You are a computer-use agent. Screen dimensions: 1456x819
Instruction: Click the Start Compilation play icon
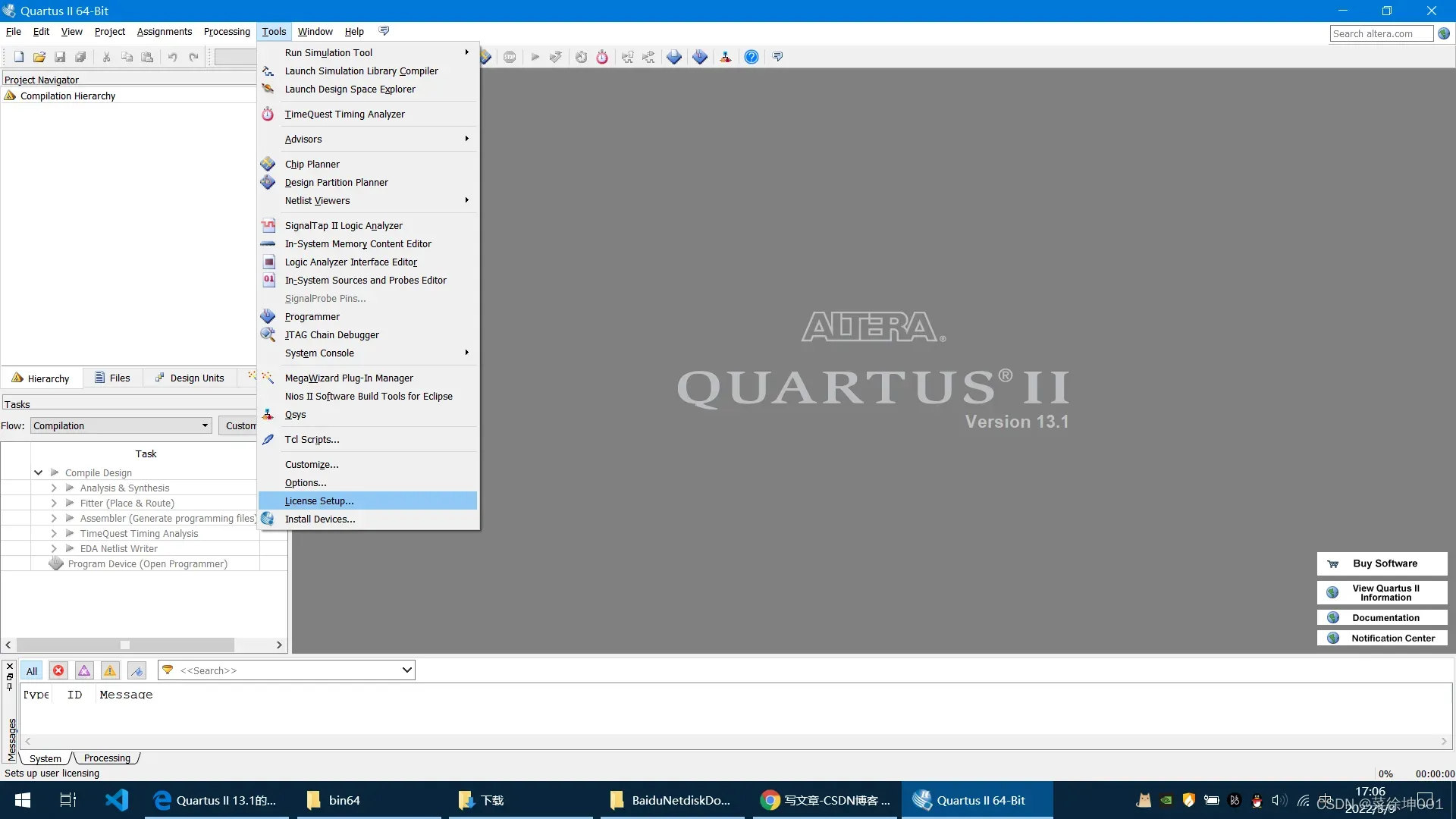point(535,57)
